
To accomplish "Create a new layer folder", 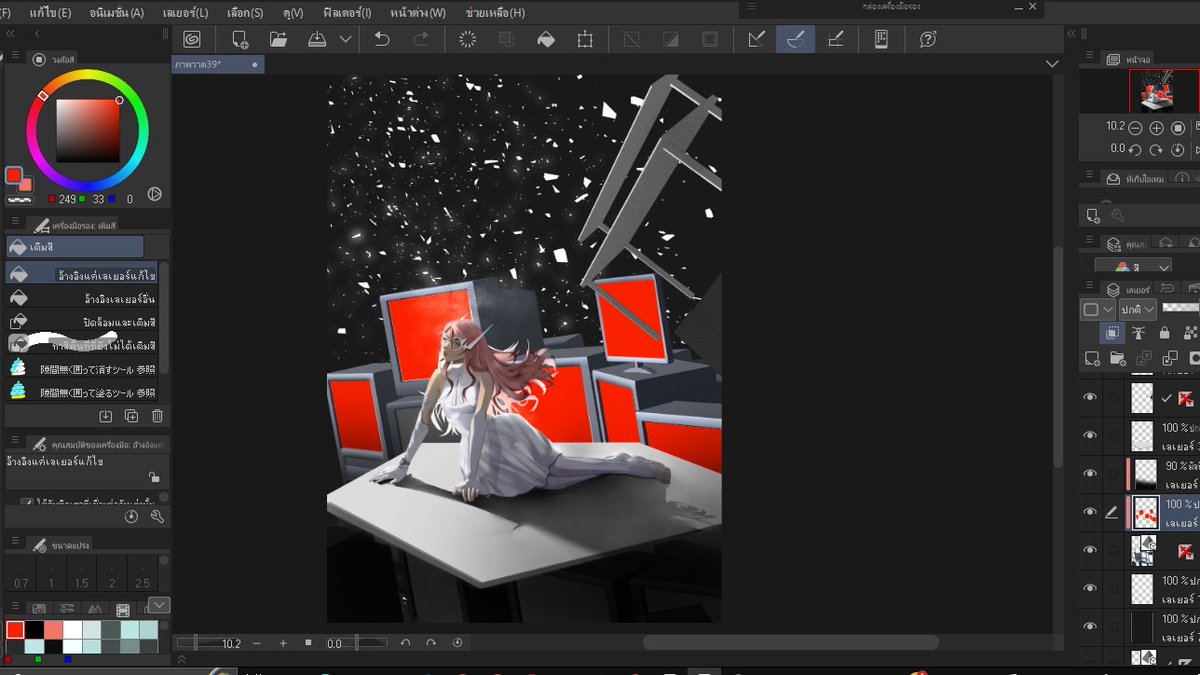I will [1117, 359].
